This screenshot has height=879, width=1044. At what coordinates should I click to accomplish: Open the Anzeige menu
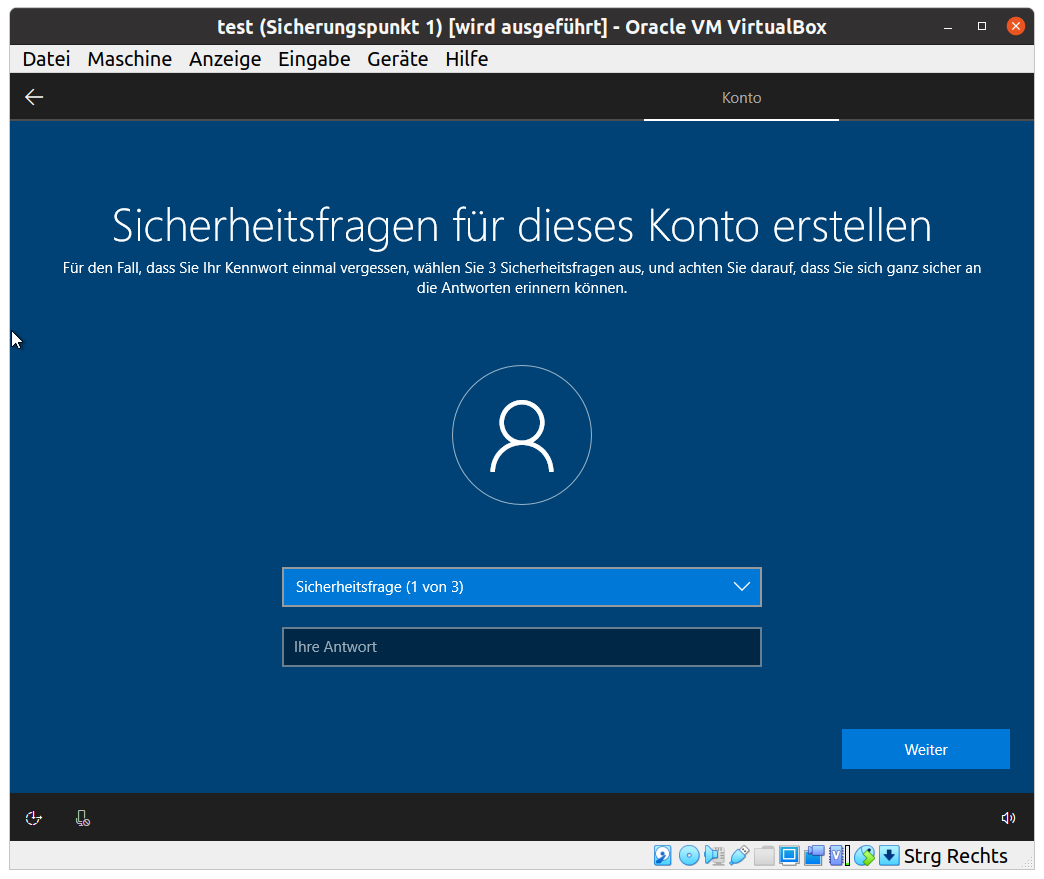[x=225, y=59]
